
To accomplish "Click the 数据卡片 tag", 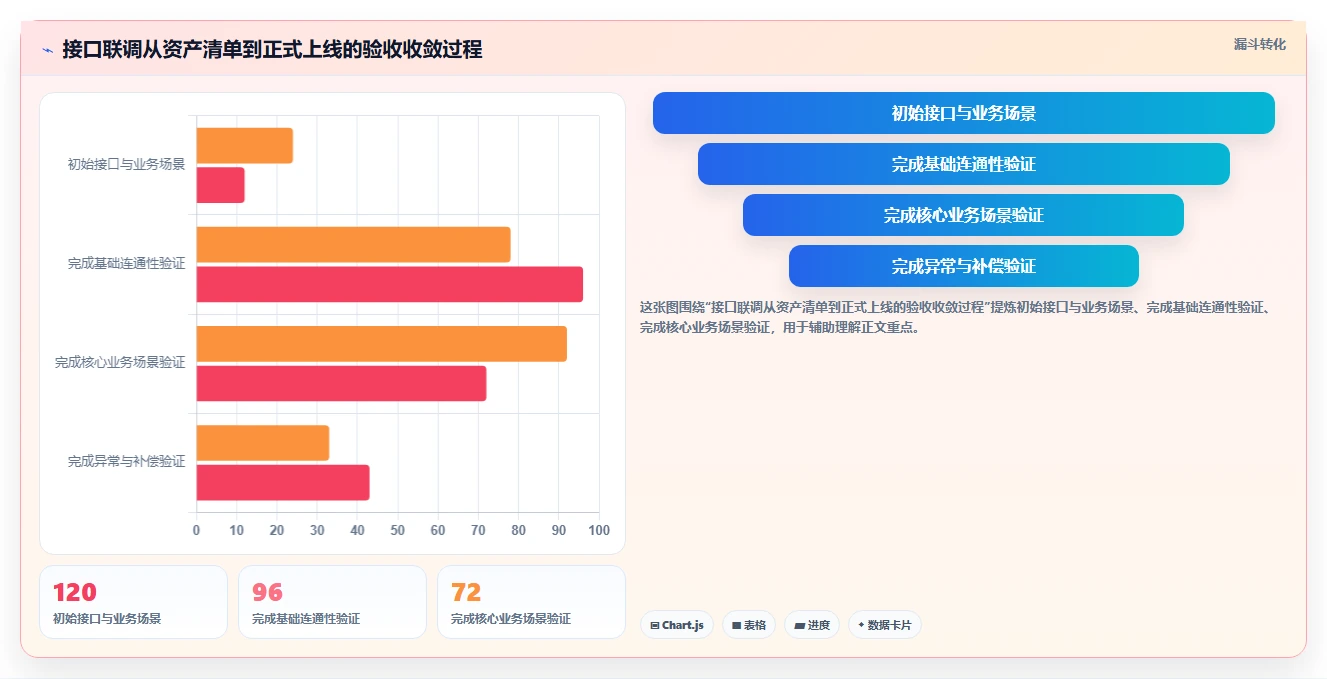I will click(885, 625).
